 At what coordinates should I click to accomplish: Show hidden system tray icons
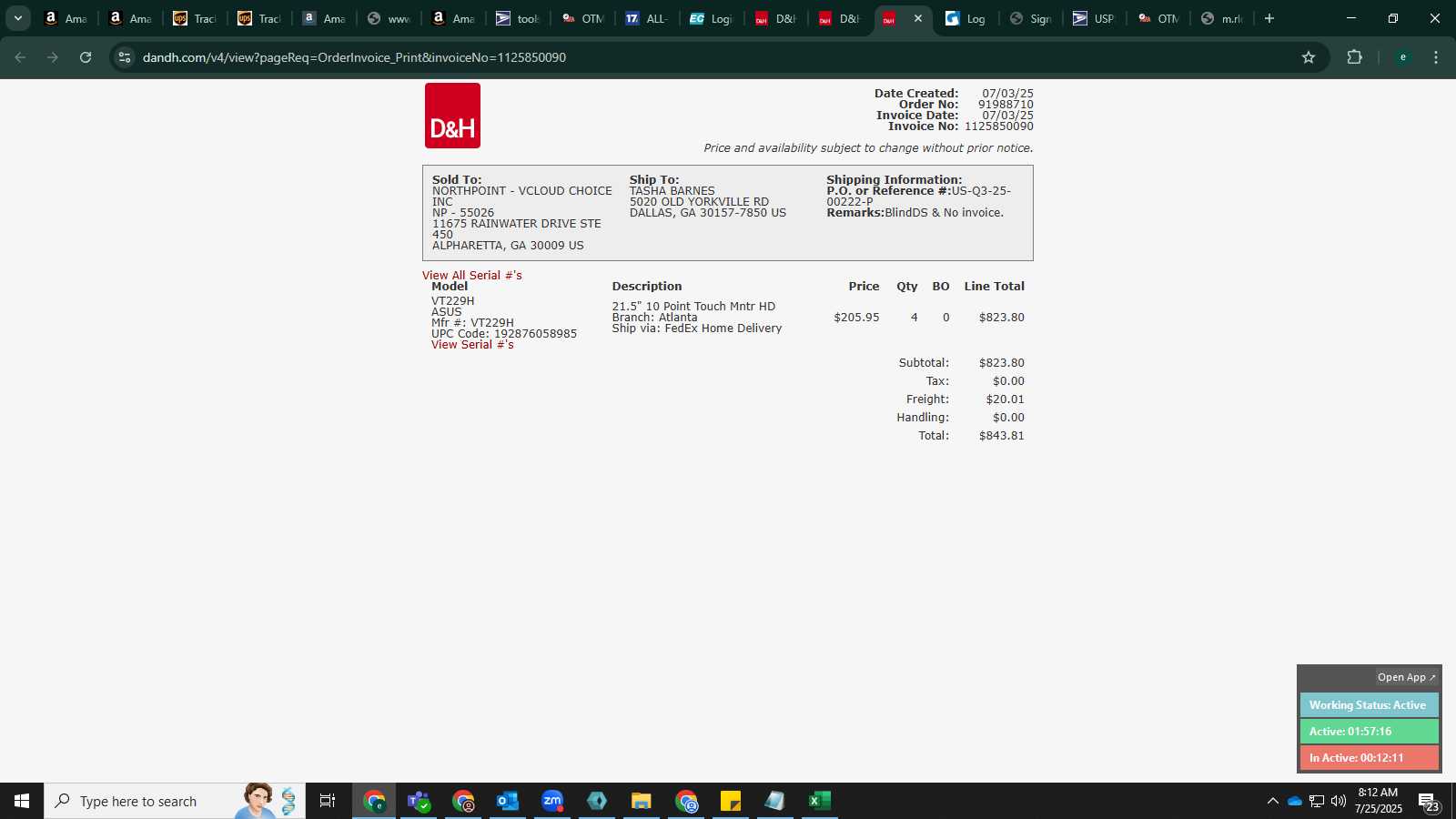coord(1272,801)
